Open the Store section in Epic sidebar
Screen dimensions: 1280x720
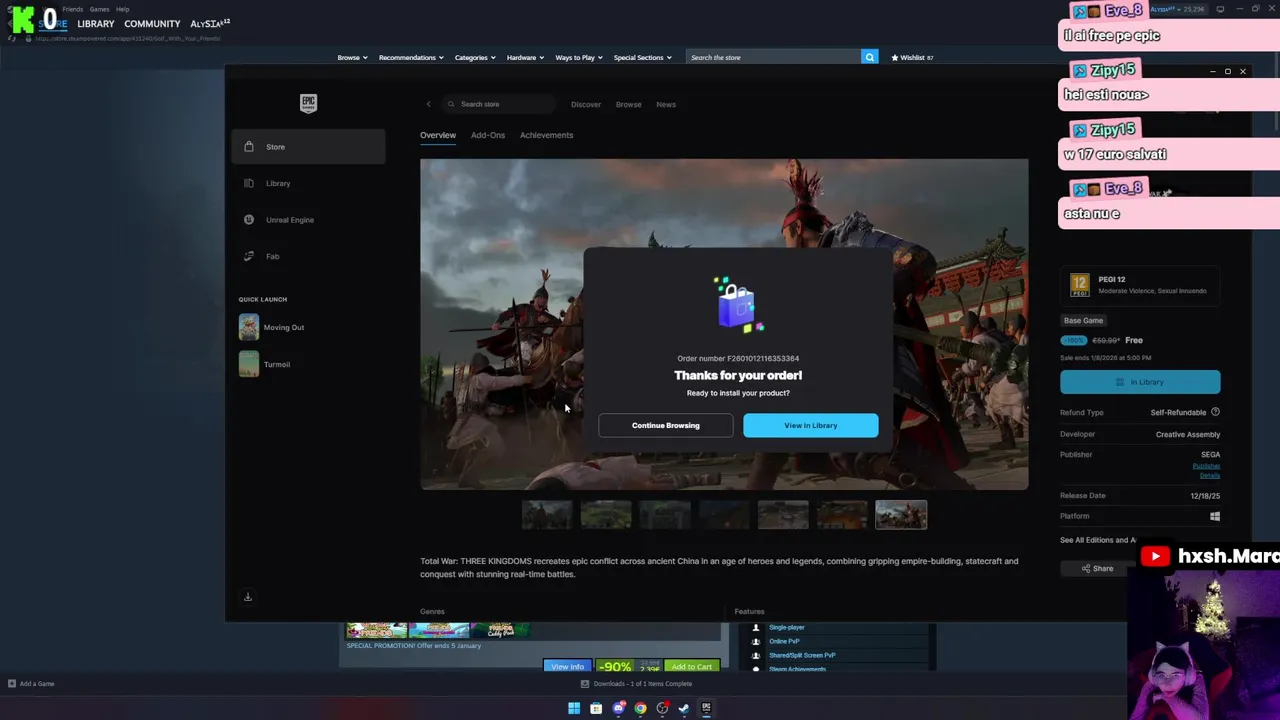[308, 147]
